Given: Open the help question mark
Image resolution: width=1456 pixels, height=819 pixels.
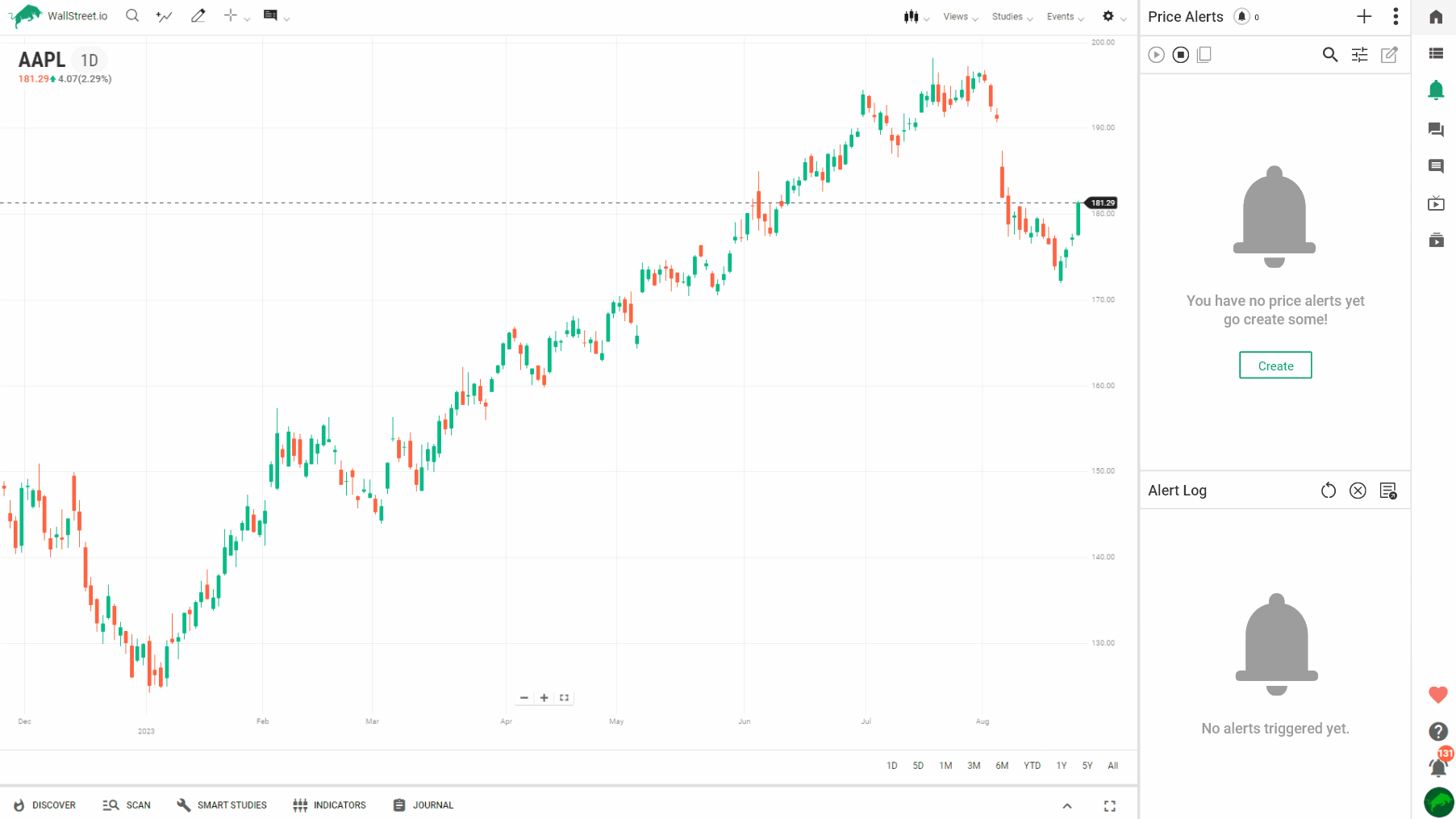Looking at the screenshot, I should [x=1438, y=731].
